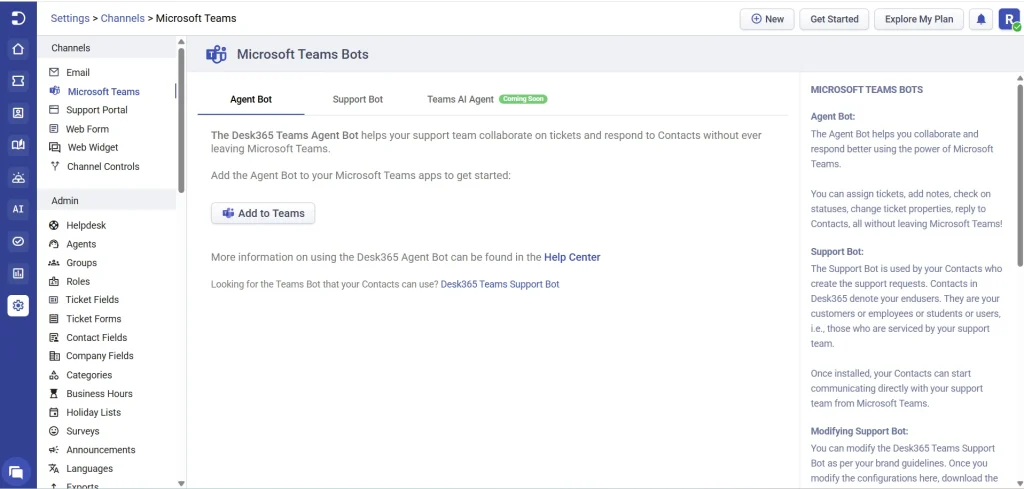Open the Desk365 Teams Support Bot link
This screenshot has height=489, width=1024.
tap(500, 284)
